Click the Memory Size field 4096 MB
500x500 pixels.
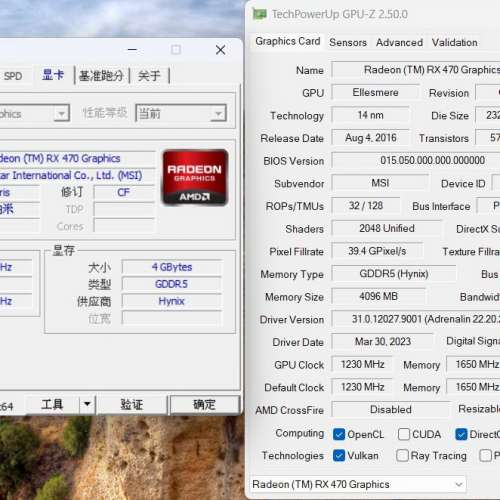point(378,296)
